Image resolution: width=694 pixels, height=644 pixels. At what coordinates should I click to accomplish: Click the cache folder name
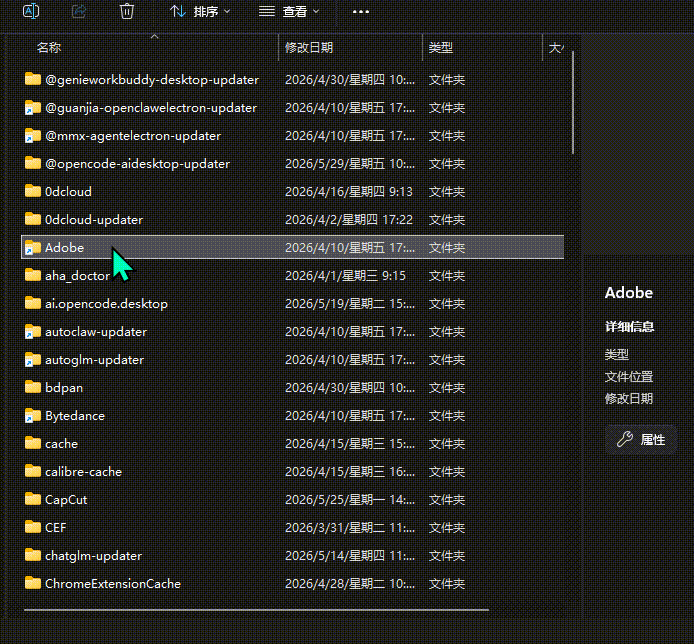[x=61, y=443]
